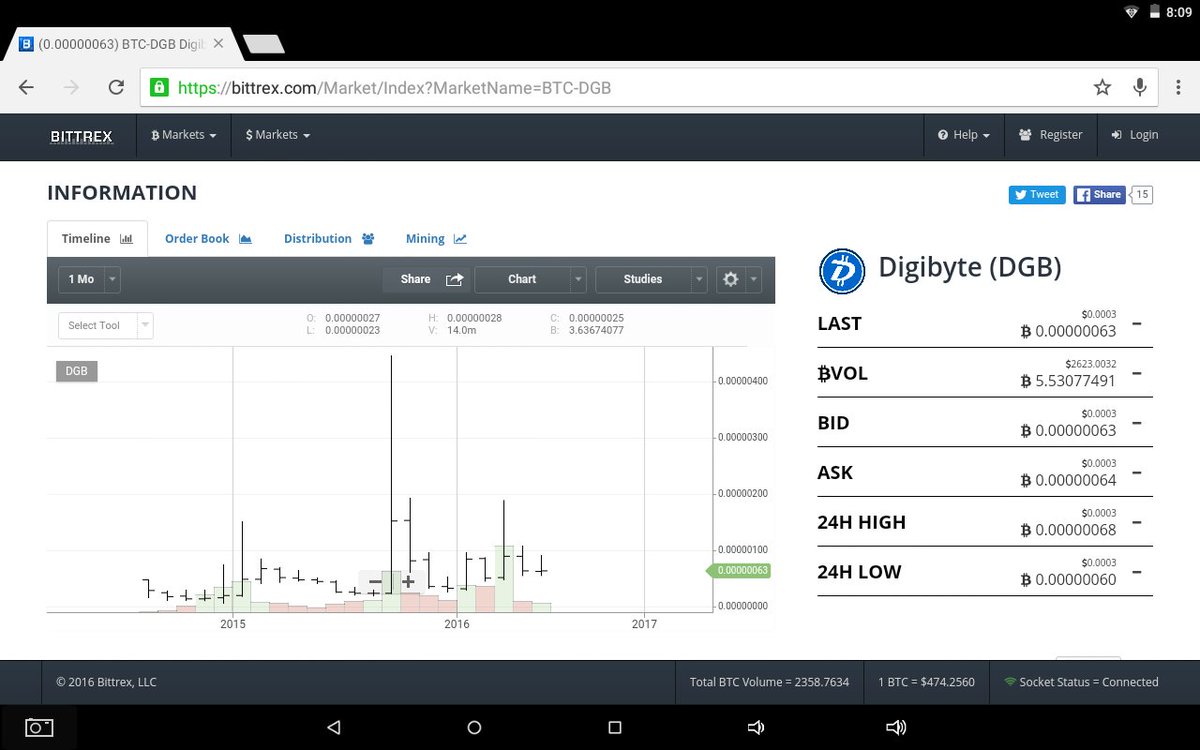1200x750 pixels.
Task: Take a screenshot with camera icon
Action: [x=39, y=727]
